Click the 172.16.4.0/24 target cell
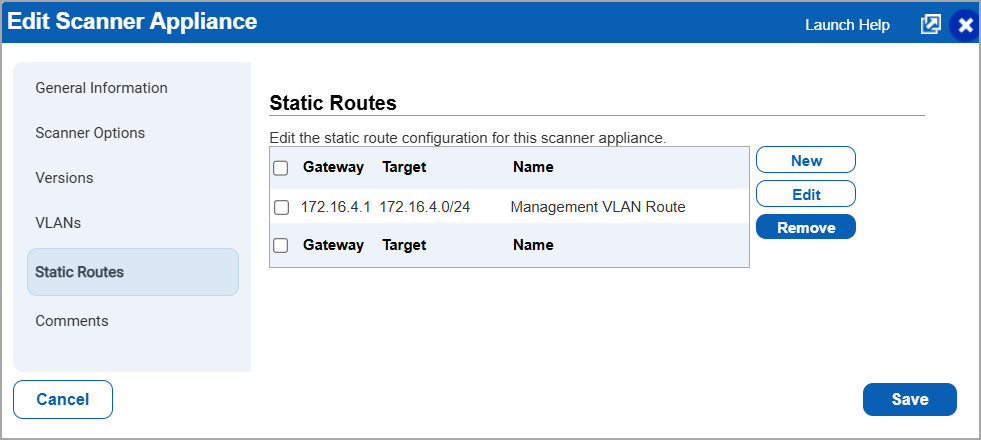The width and height of the screenshot is (981, 440). tap(425, 207)
